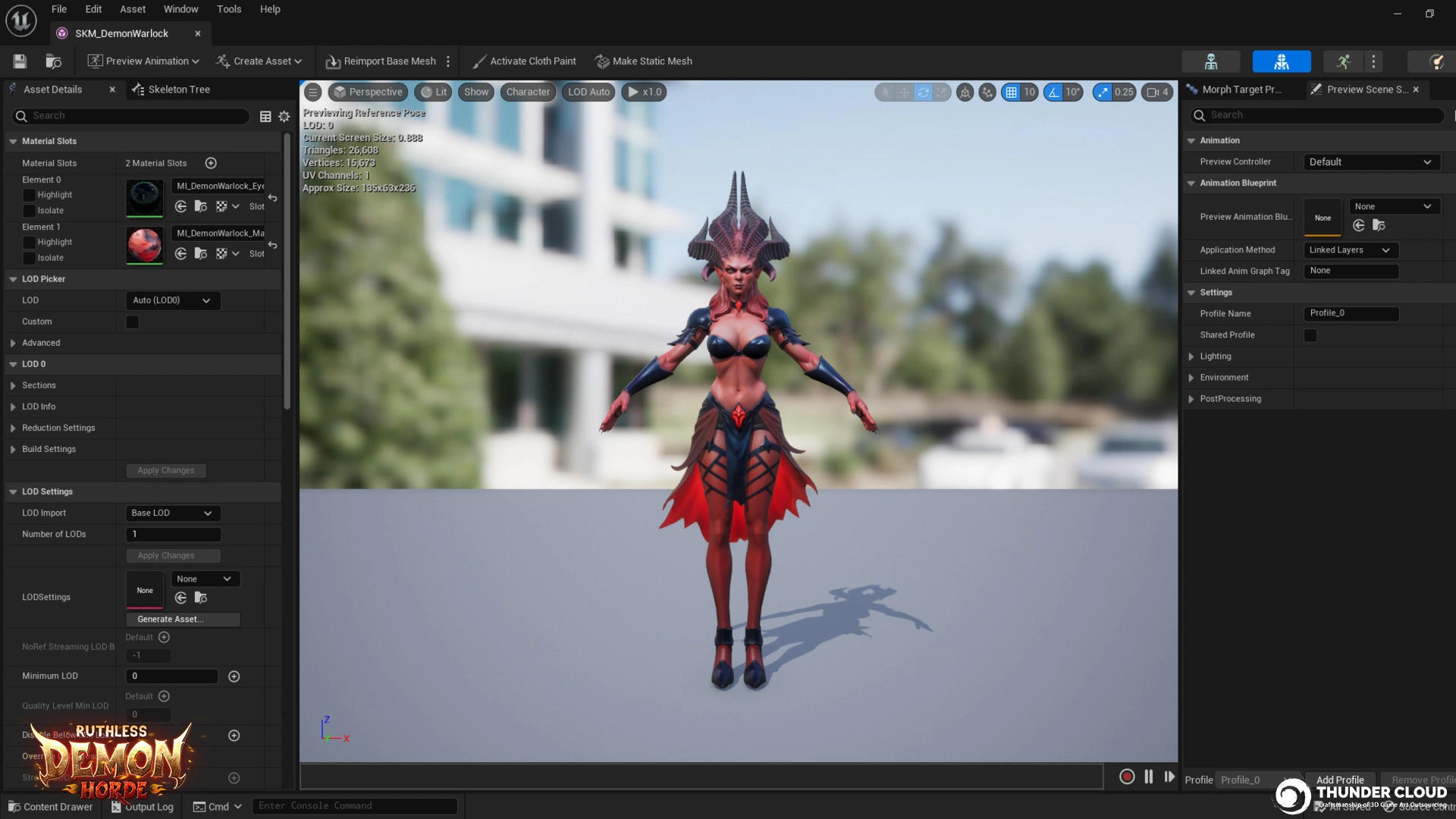Viewport: 1456px width, 819px height.
Task: Open the Asset menu
Action: [133, 9]
